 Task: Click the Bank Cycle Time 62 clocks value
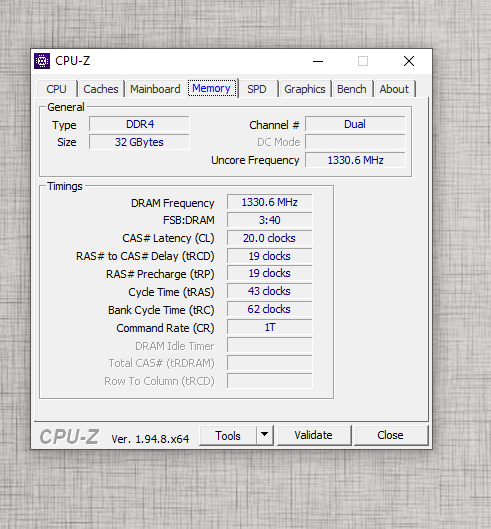click(270, 309)
